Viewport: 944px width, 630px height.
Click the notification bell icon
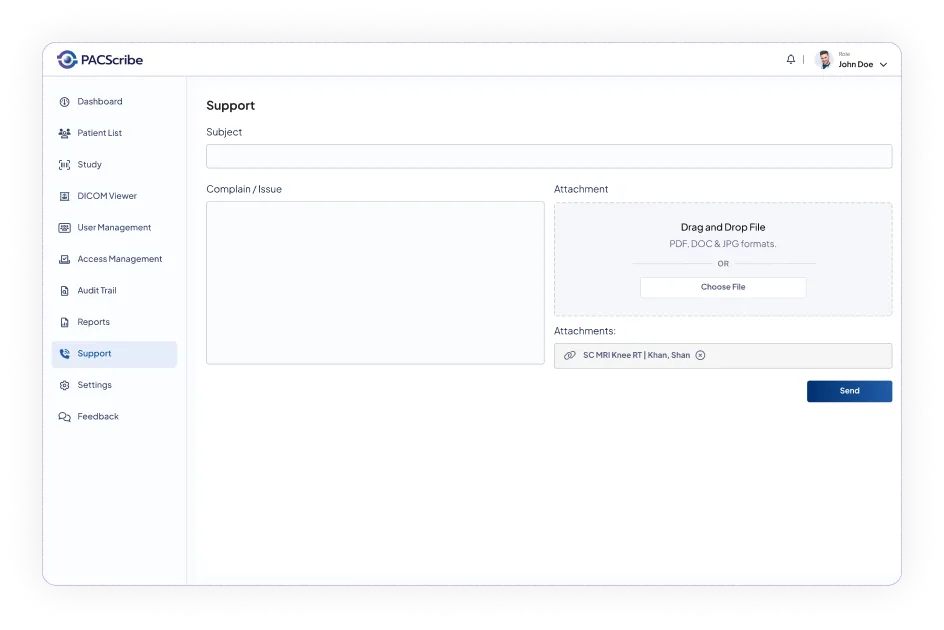pyautogui.click(x=790, y=59)
